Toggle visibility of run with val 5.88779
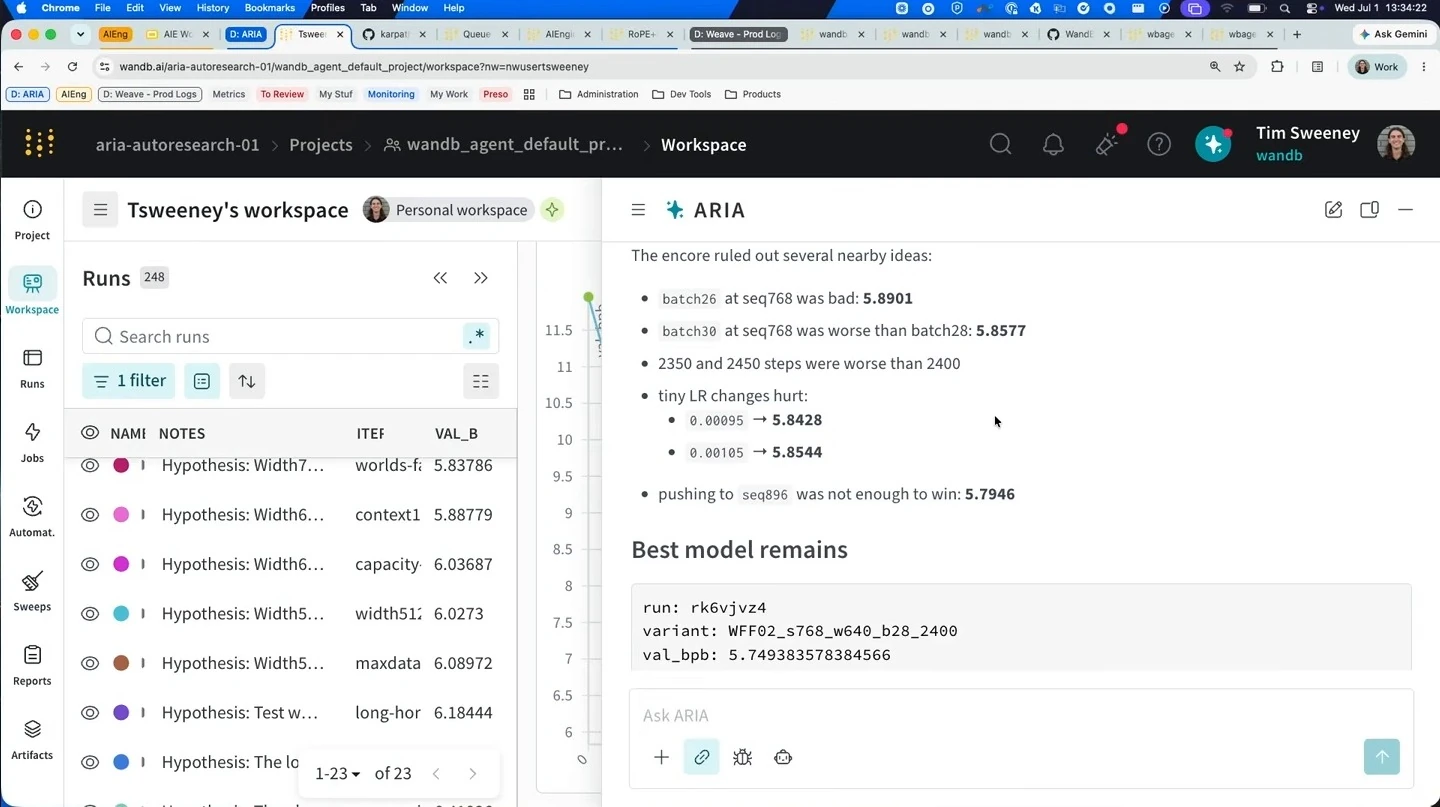This screenshot has width=1440, height=807. pyautogui.click(x=90, y=515)
